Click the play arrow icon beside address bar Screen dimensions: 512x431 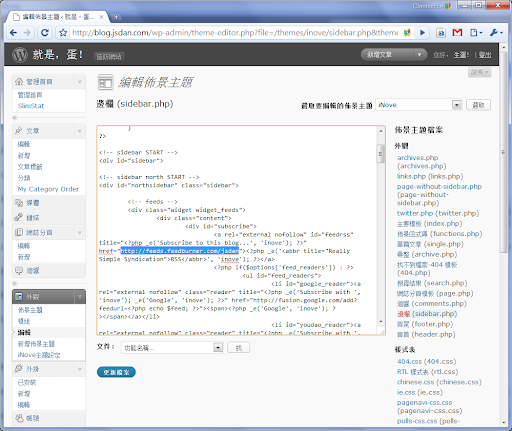[x=422, y=33]
